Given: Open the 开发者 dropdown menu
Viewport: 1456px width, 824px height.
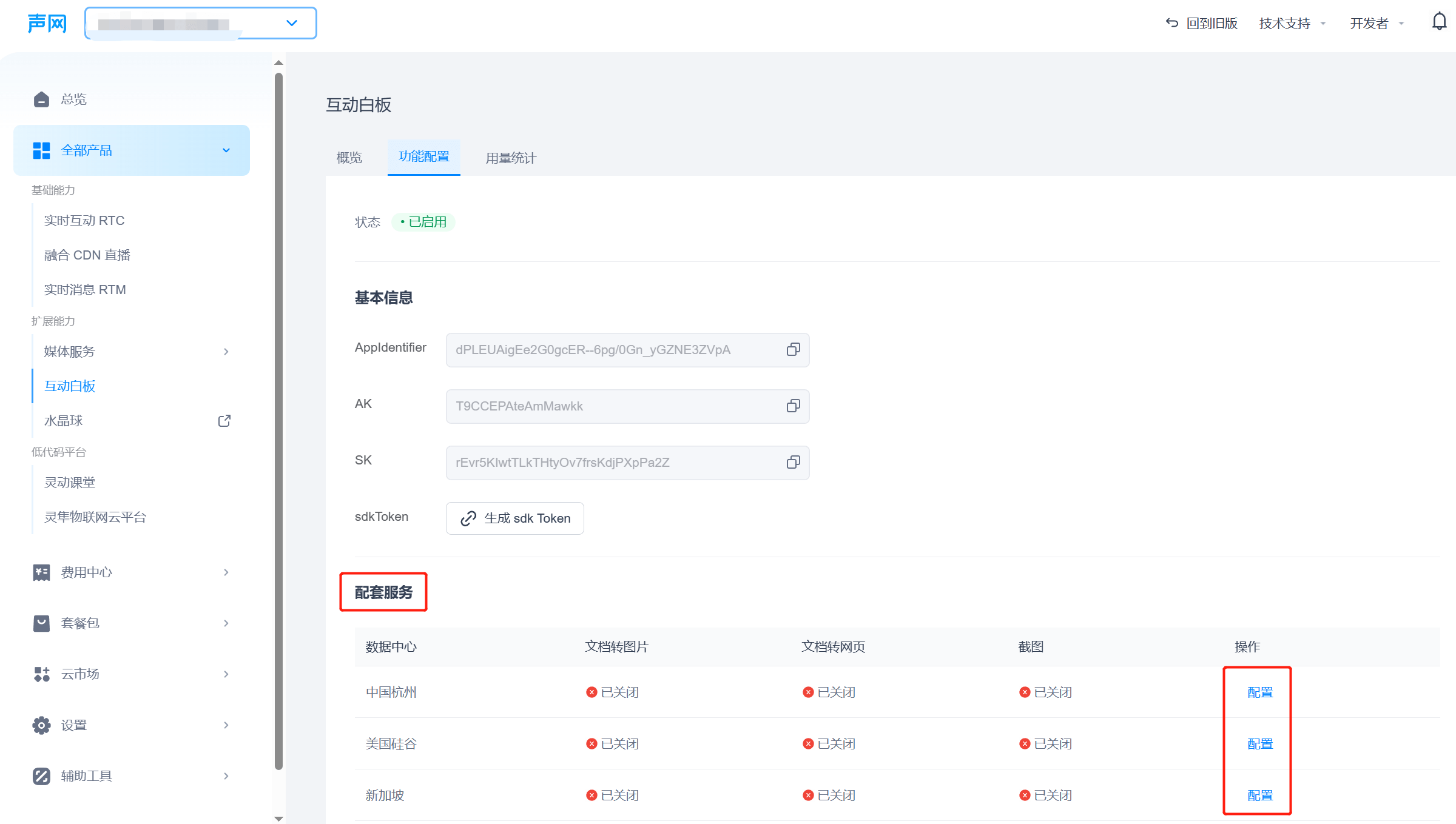Looking at the screenshot, I should (1377, 23).
